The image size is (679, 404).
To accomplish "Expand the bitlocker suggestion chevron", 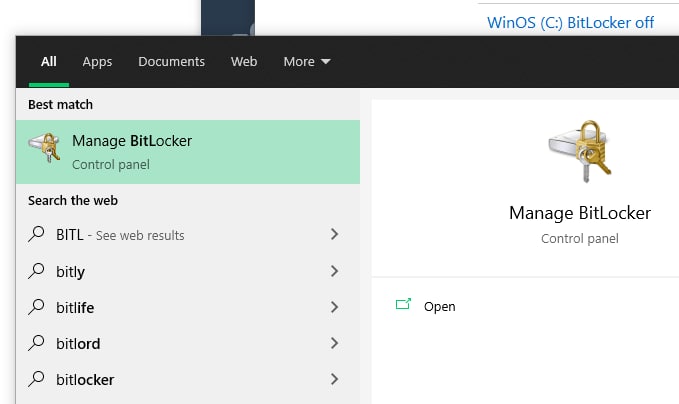I will point(334,379).
